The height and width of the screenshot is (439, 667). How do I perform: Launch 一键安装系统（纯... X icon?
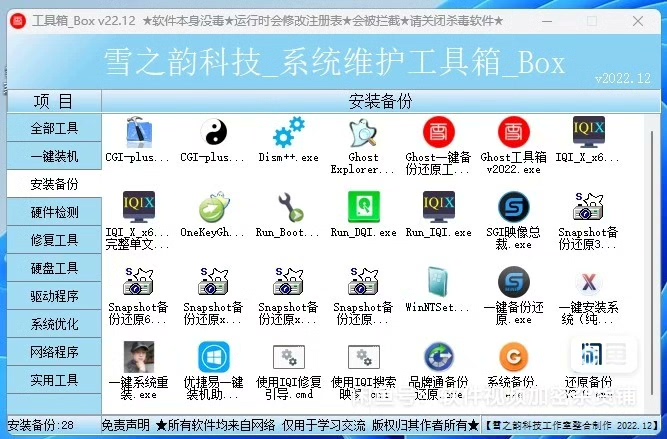pos(588,282)
